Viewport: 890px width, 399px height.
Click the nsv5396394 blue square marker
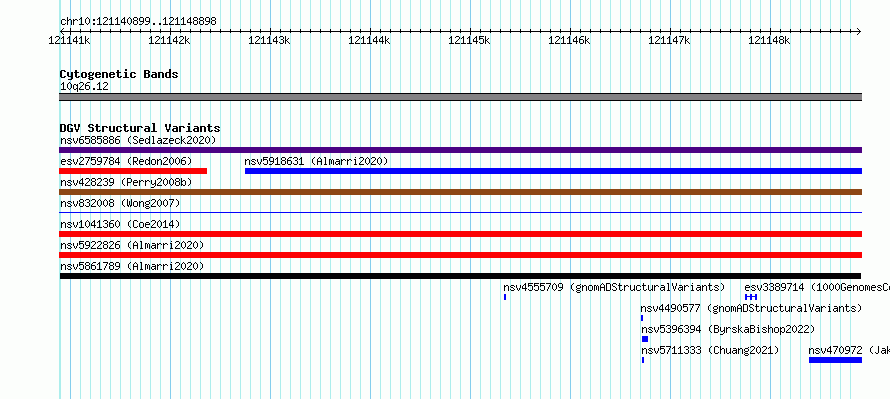(645, 339)
